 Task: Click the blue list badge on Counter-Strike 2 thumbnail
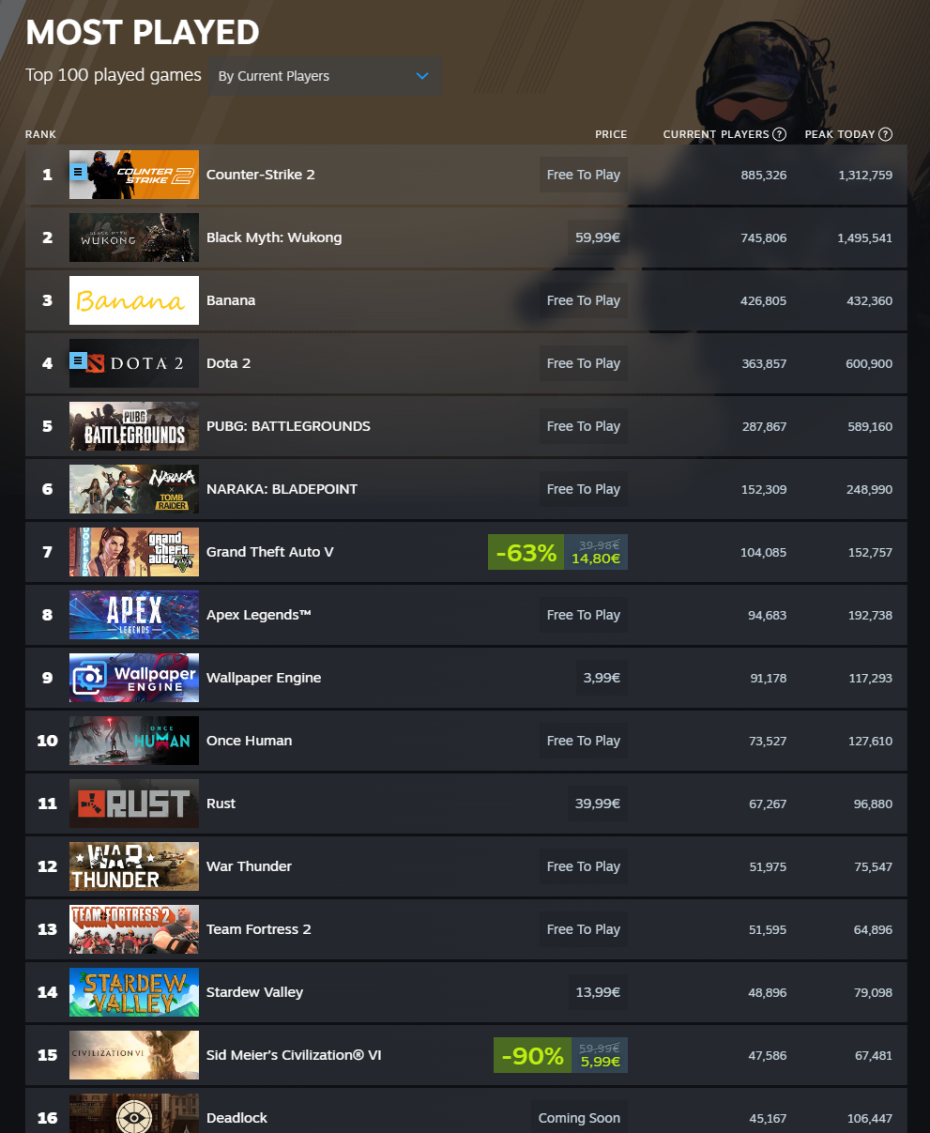[x=79, y=172]
